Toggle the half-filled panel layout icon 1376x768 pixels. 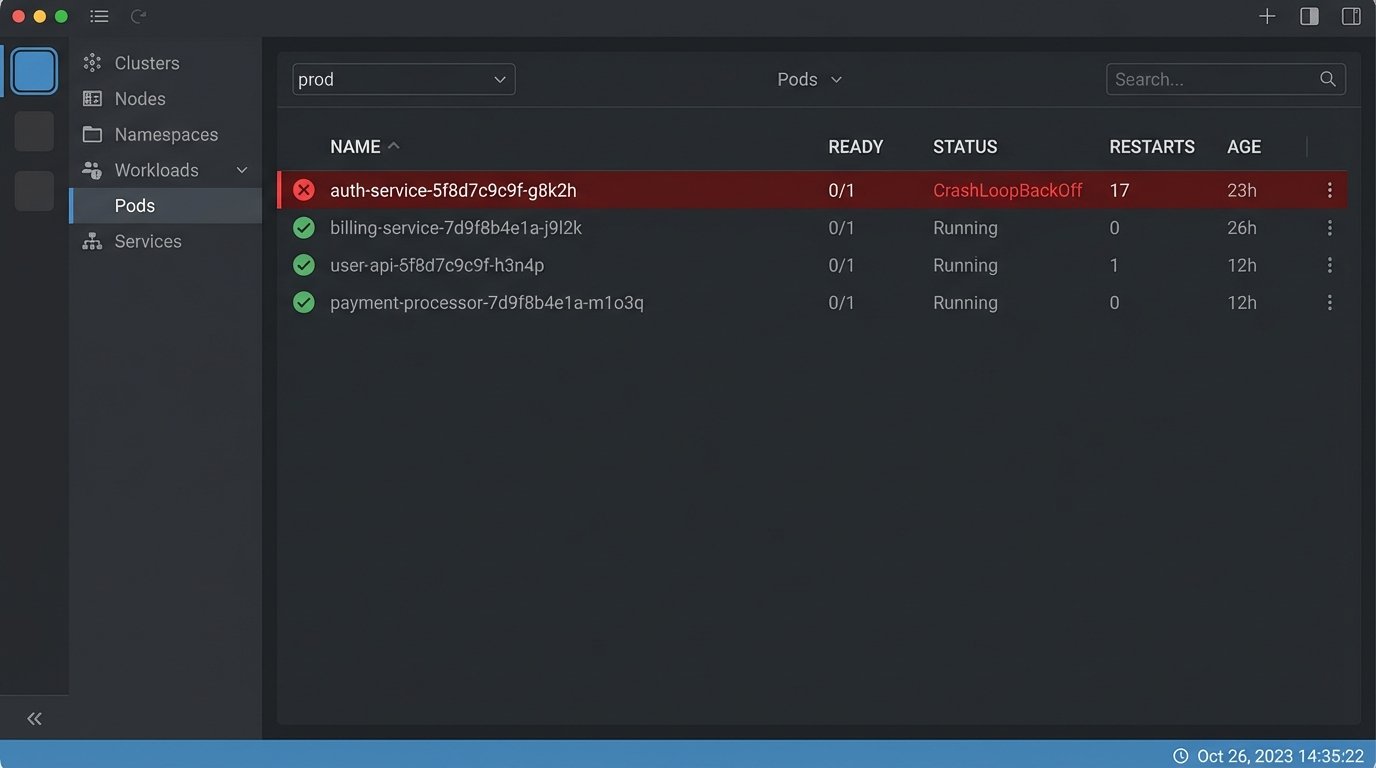click(x=1309, y=16)
